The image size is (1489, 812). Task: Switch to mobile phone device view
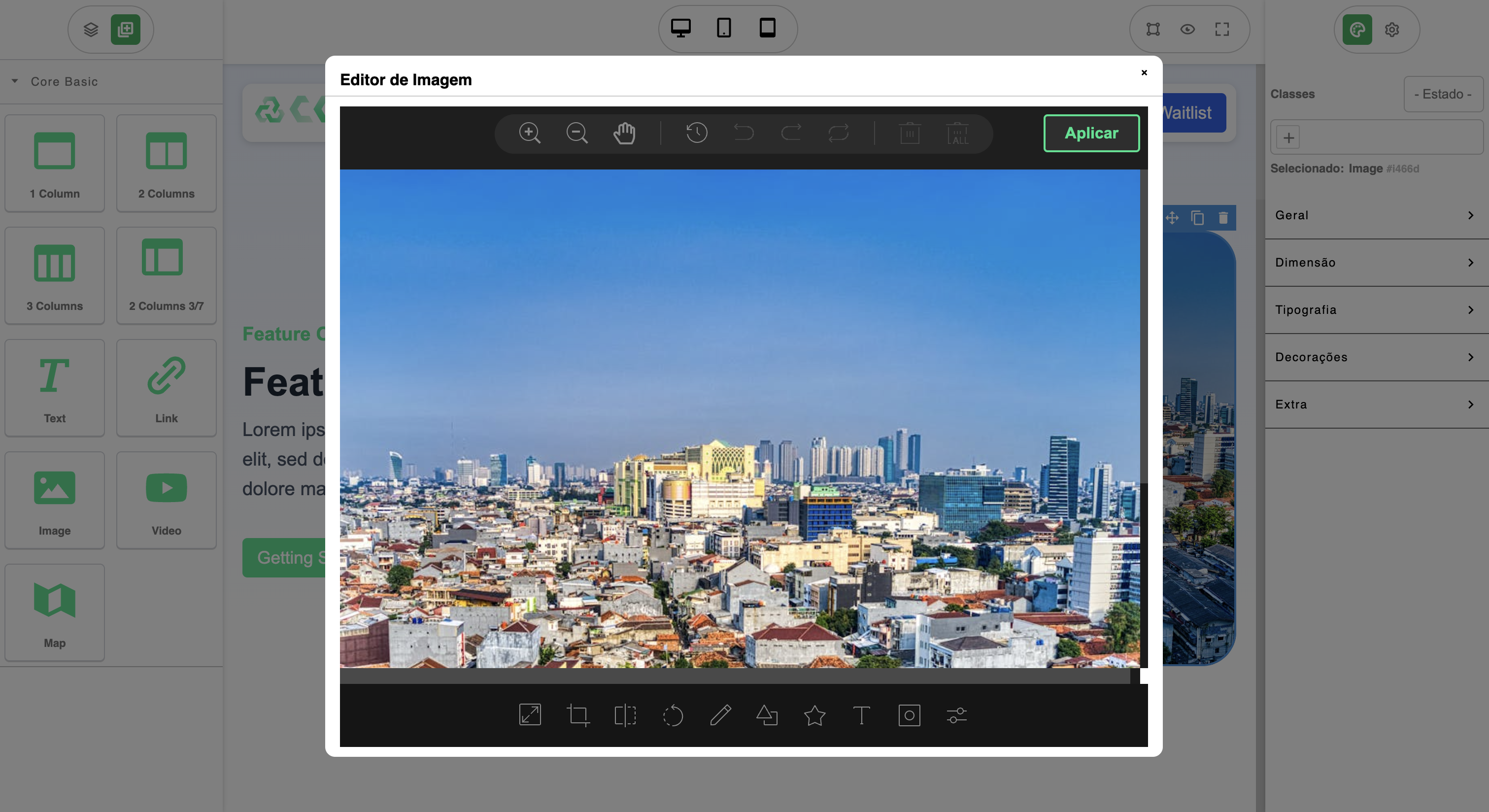[x=724, y=28]
